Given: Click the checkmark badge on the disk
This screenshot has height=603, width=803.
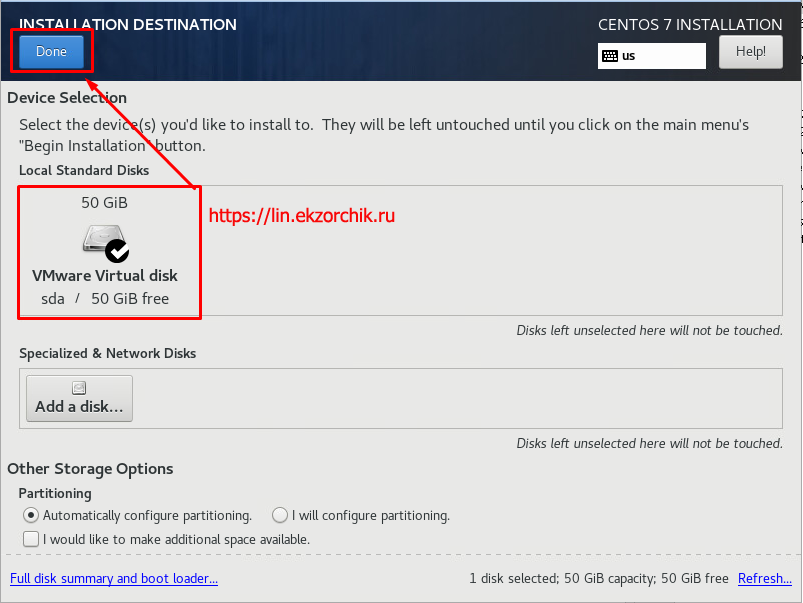Looking at the screenshot, I should tap(117, 250).
